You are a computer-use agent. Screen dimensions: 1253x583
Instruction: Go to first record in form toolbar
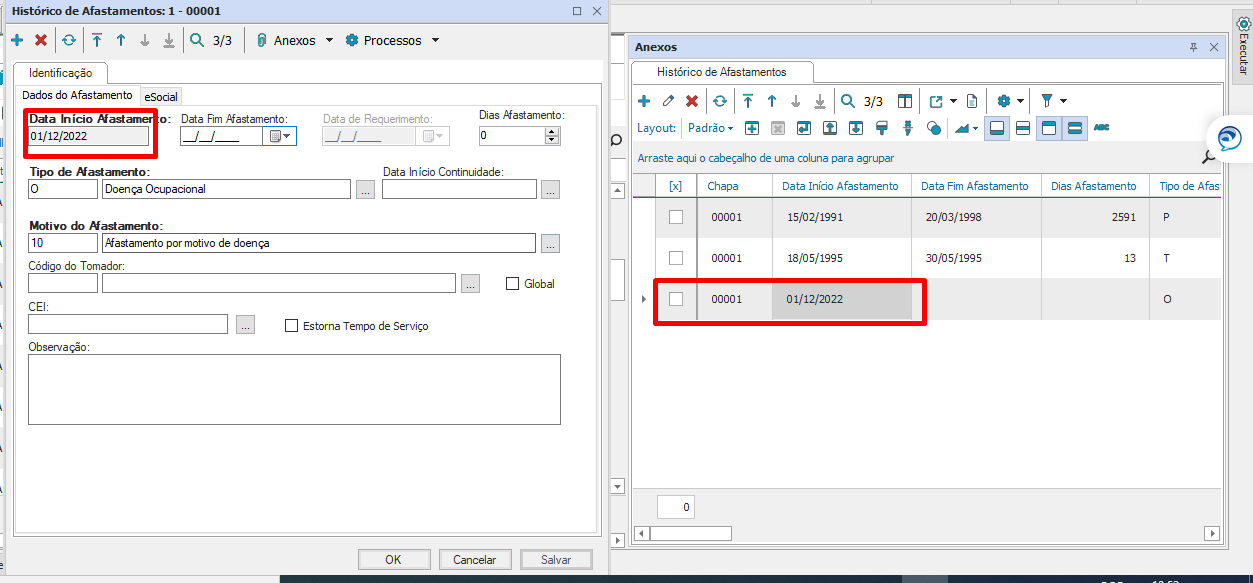(97, 41)
